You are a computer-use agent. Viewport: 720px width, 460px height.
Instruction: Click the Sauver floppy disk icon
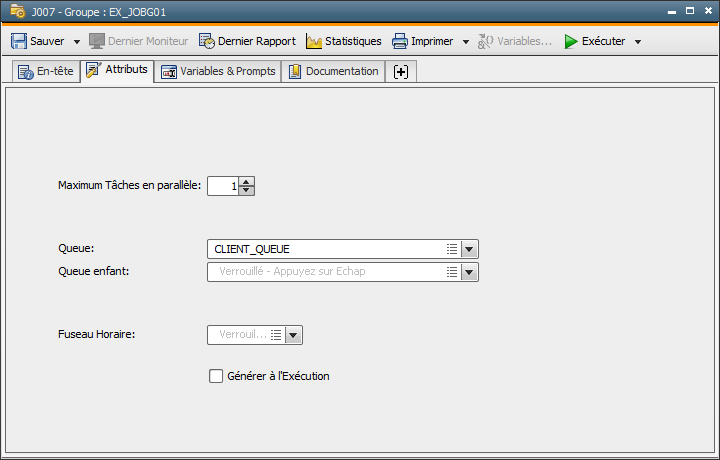(19, 41)
